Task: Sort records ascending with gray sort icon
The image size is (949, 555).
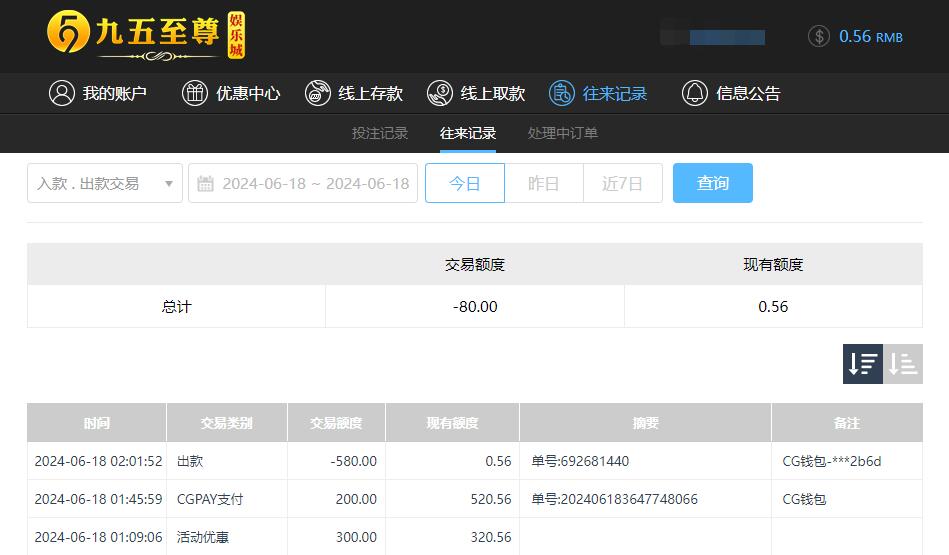Action: click(903, 364)
